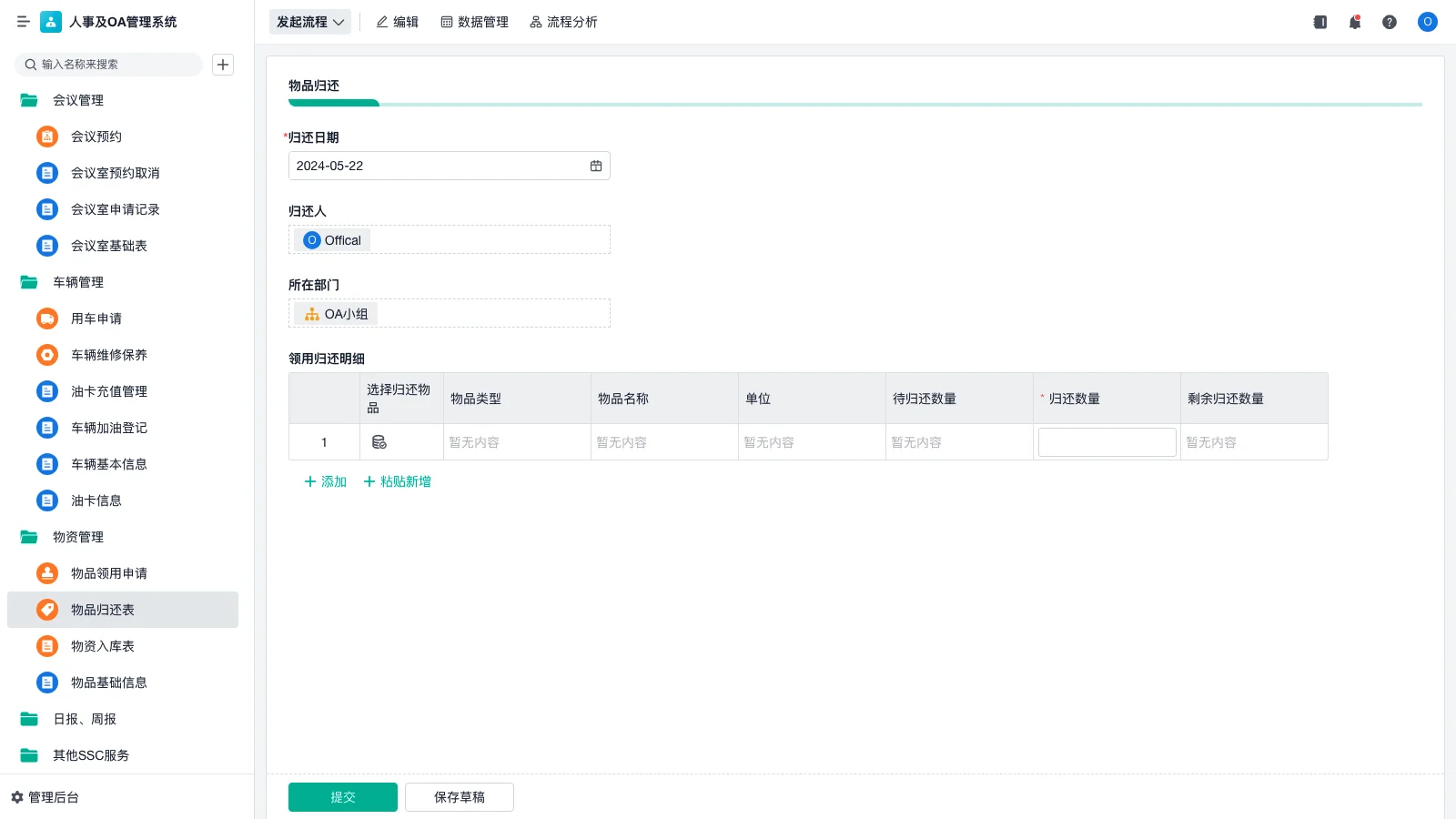Expand the 日报、周报 folder
This screenshot has height=819, width=1456.
(29, 719)
